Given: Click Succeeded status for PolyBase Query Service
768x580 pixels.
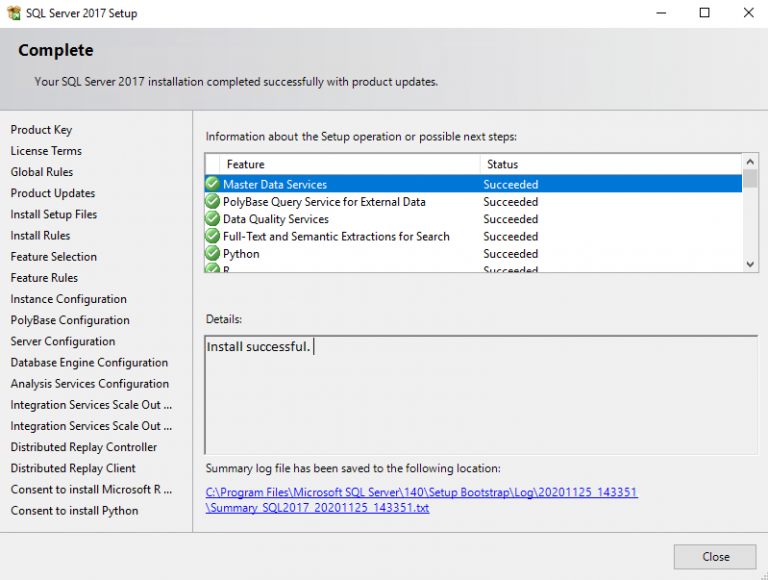Looking at the screenshot, I should coord(510,202).
